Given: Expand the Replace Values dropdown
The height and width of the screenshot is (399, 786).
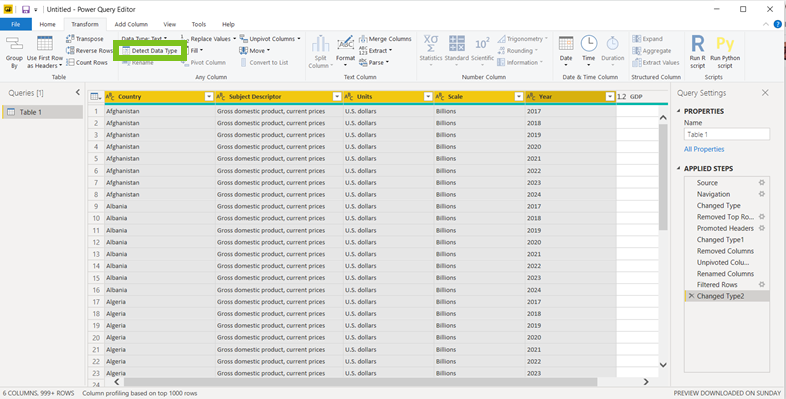Looking at the screenshot, I should pyautogui.click(x=234, y=39).
